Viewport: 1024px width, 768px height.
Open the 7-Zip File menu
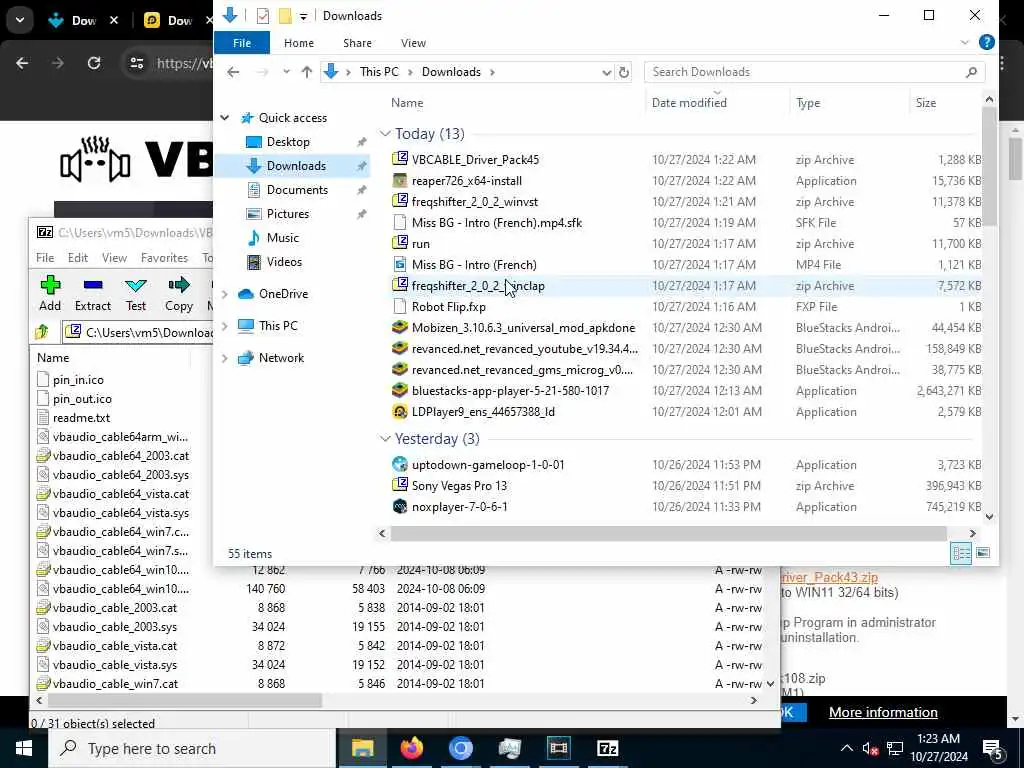44,257
